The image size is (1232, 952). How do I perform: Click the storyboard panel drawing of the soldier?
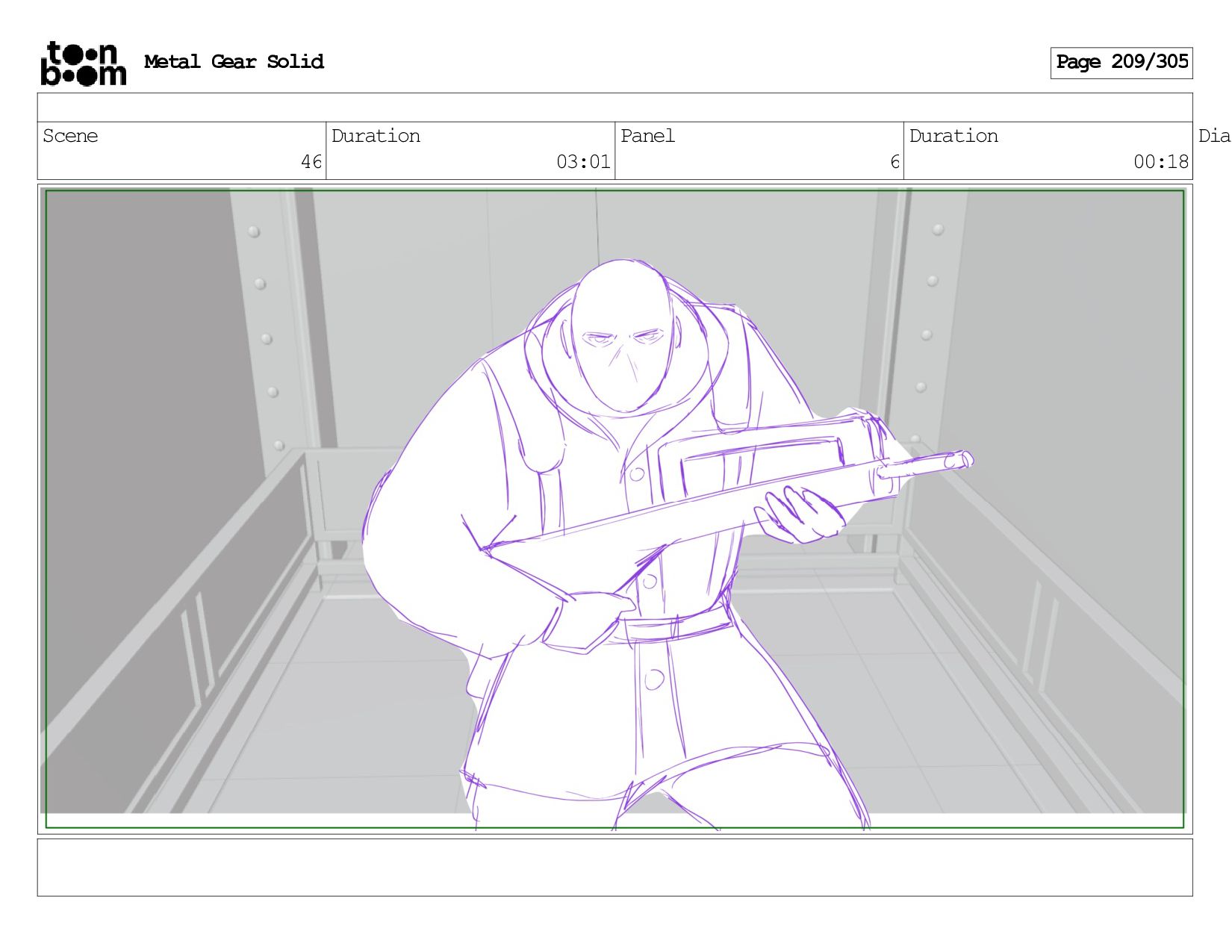pos(615,509)
